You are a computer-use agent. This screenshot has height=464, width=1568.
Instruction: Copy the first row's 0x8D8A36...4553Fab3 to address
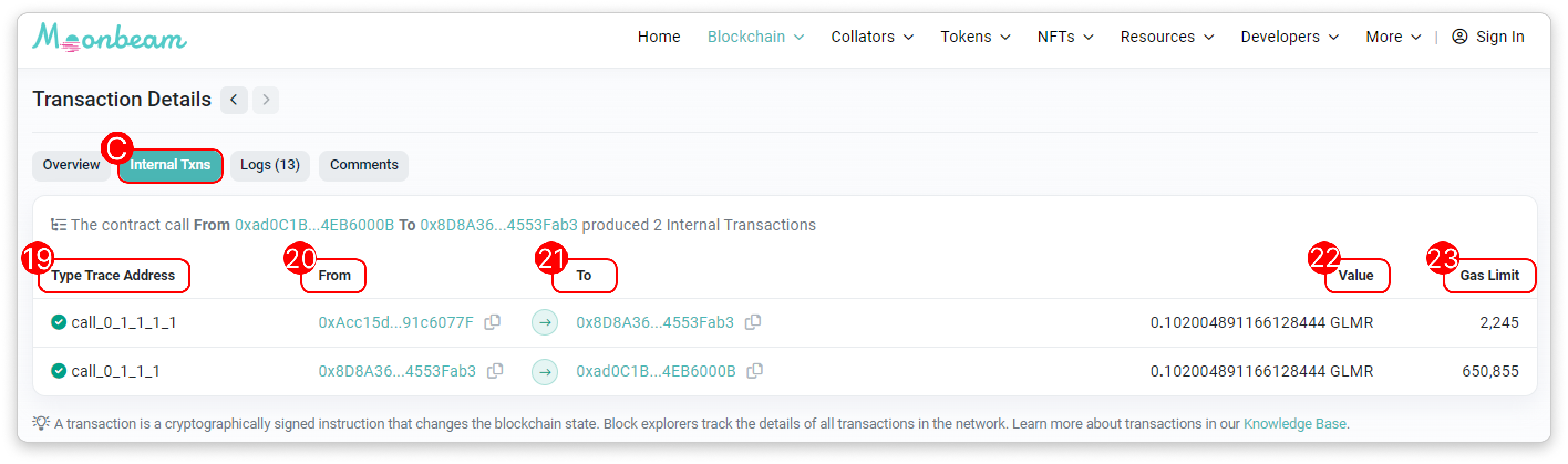click(753, 322)
